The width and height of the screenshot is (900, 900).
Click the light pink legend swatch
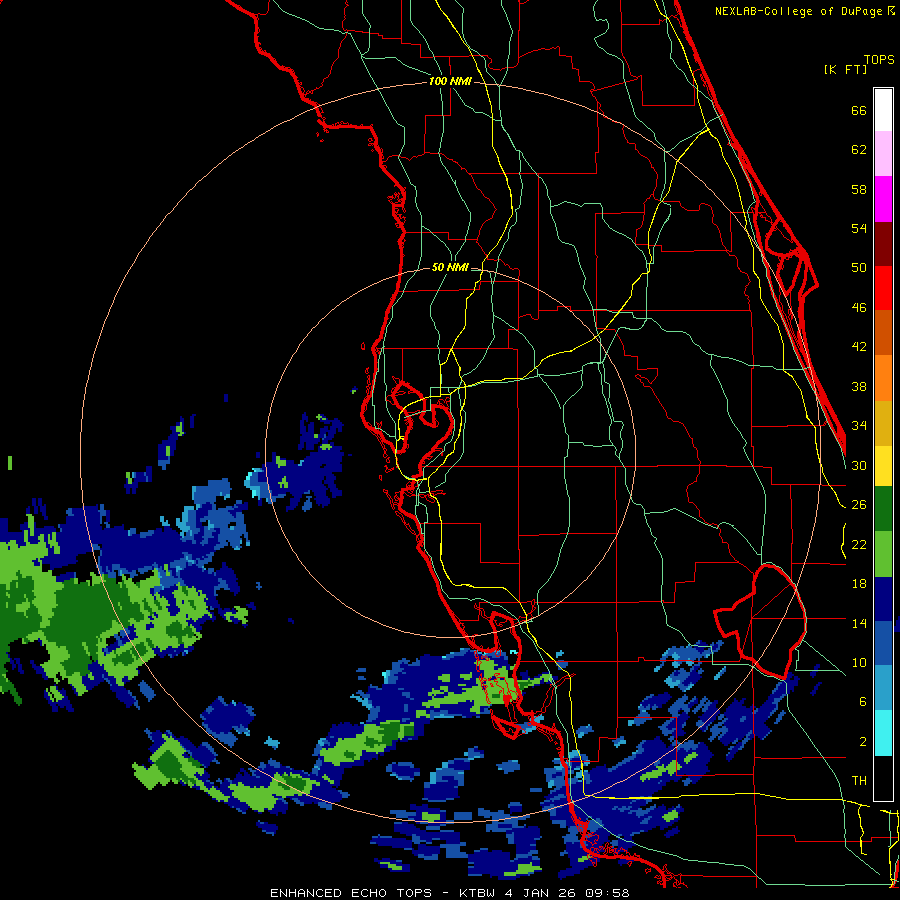pyautogui.click(x=883, y=153)
